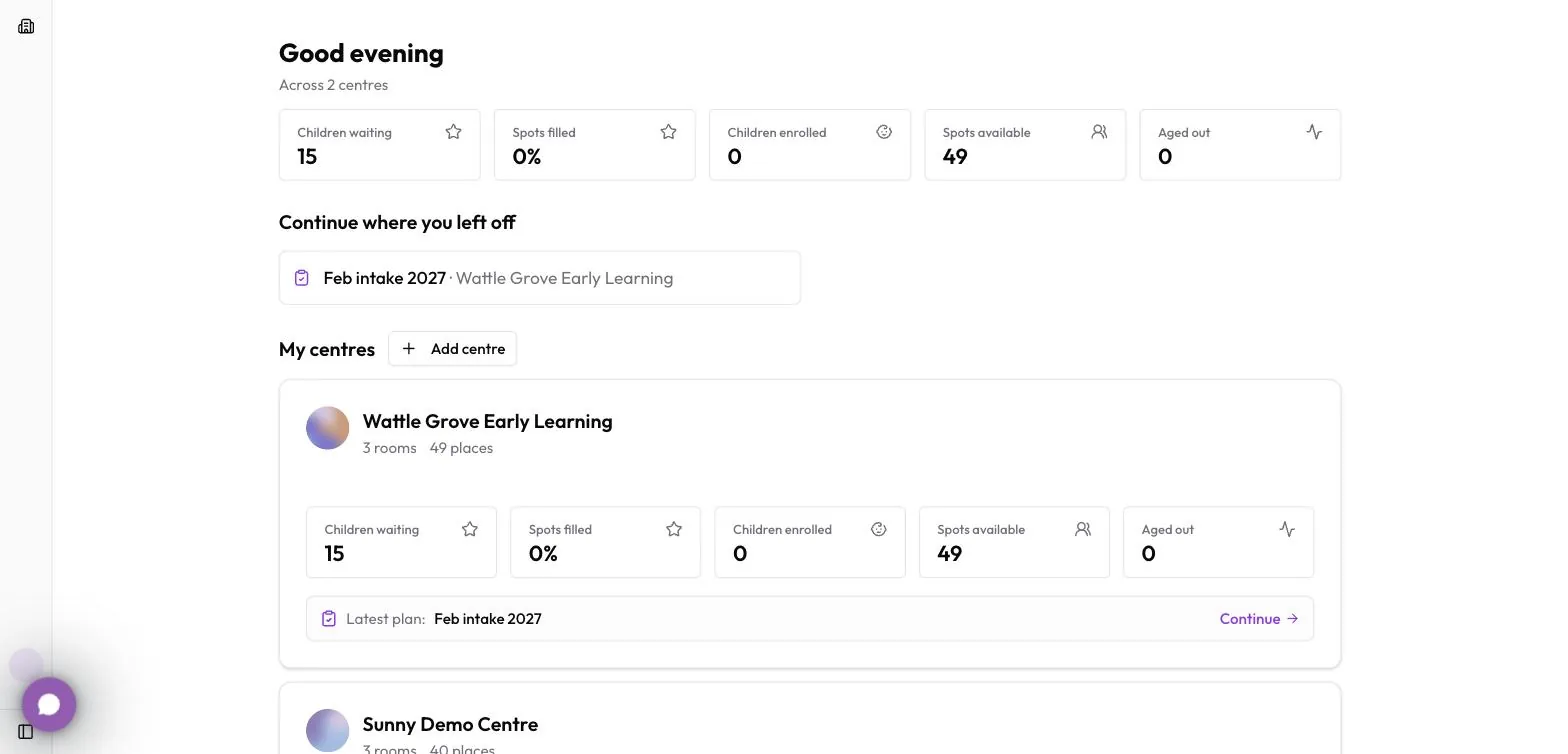The width and height of the screenshot is (1568, 754).
Task: Click people icon on top Spots available card
Action: tap(1099, 132)
